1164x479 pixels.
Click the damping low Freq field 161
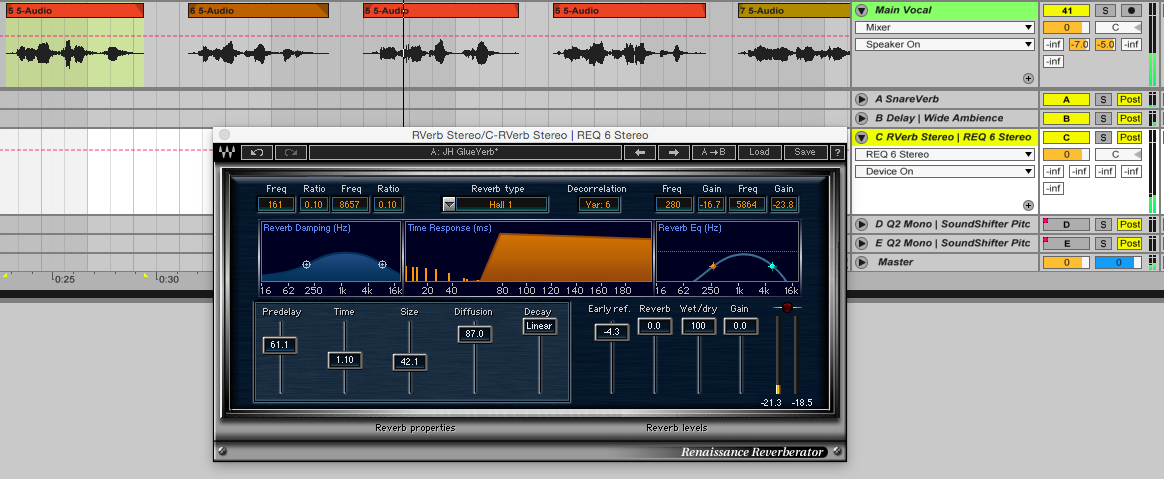pyautogui.click(x=276, y=204)
